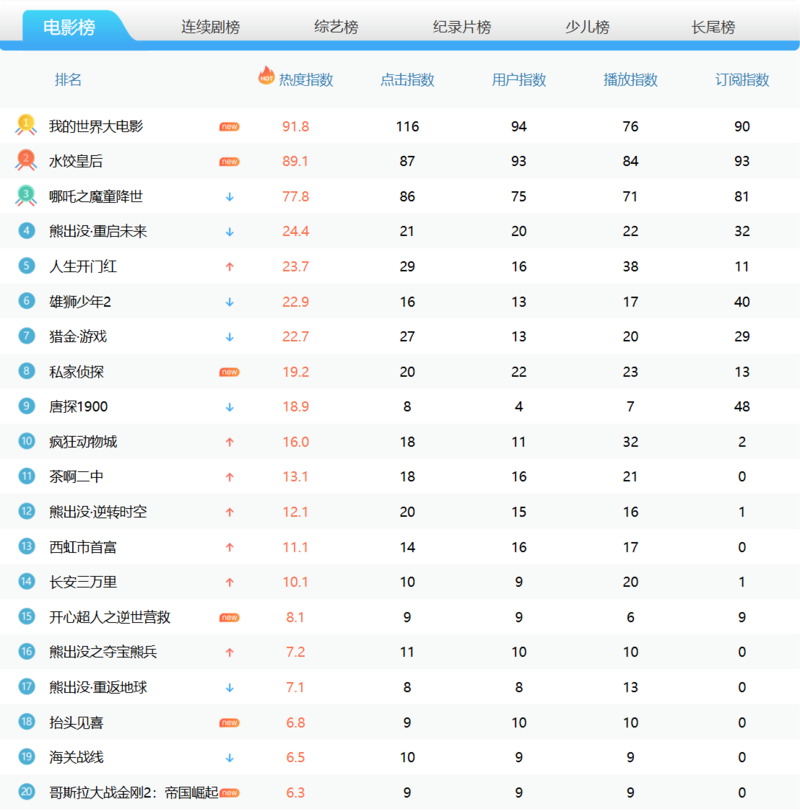800x812 pixels.
Task: Open the movie 我的世界大电影
Action: coord(96,127)
